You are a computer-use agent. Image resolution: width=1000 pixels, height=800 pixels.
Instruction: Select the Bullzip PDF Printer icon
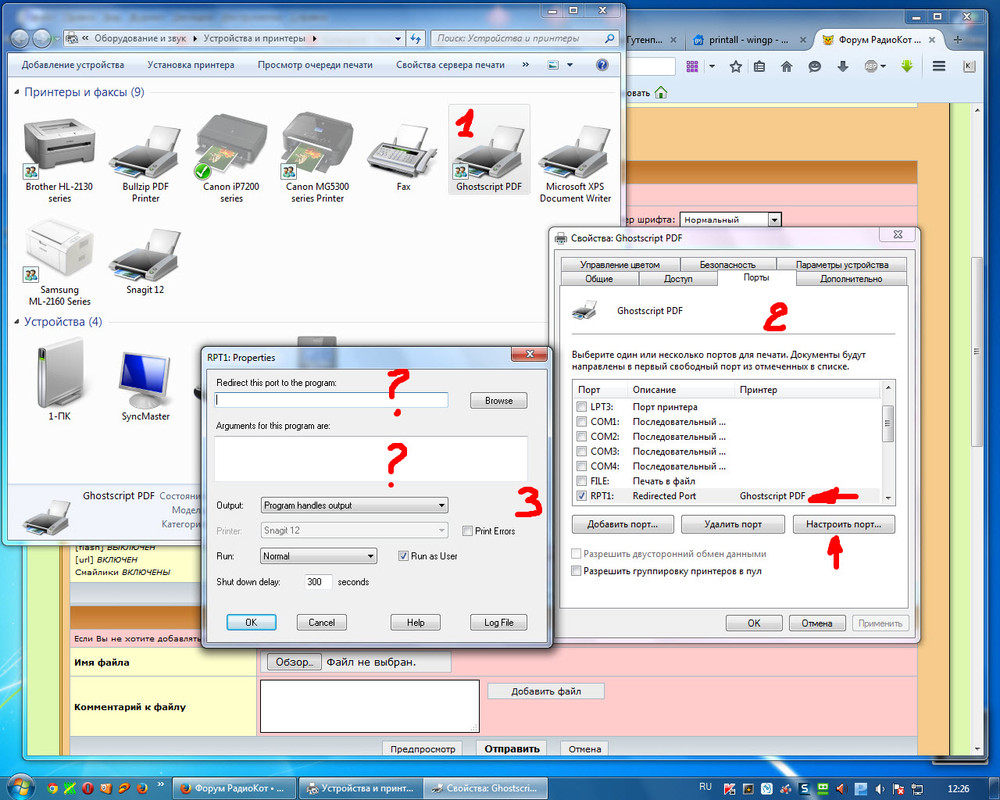coord(145,152)
